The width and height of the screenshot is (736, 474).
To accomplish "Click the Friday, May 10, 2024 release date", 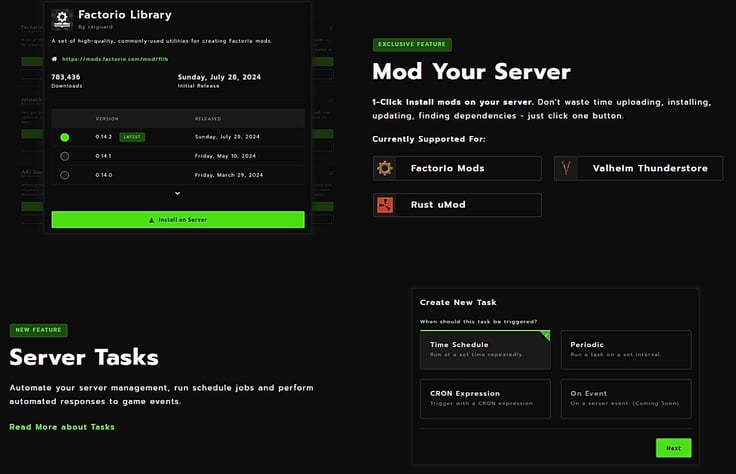I will click(x=225, y=156).
